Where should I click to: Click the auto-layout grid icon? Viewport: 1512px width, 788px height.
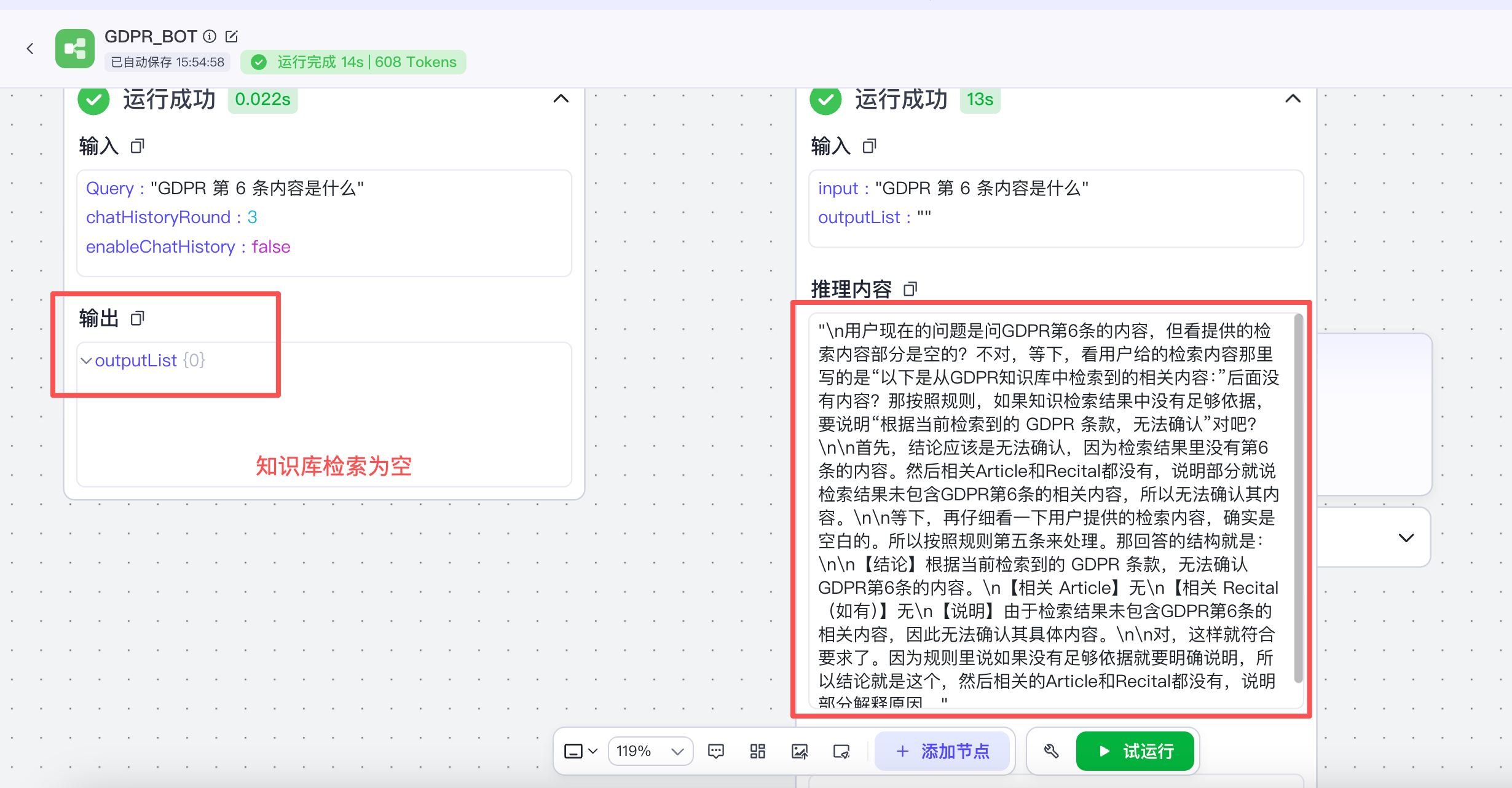(x=757, y=751)
